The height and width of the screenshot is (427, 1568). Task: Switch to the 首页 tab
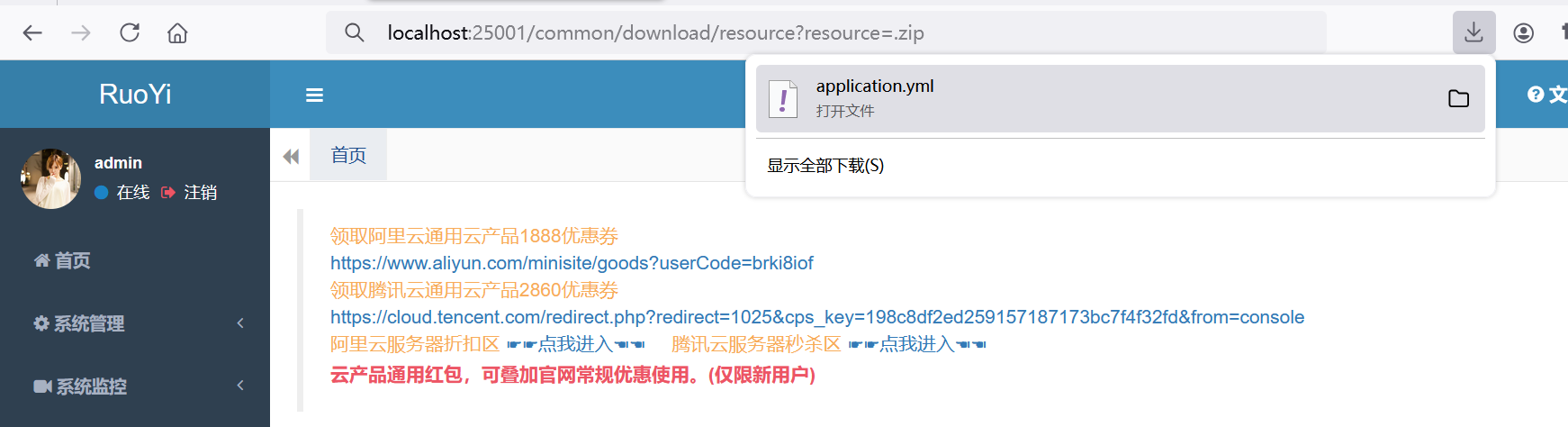coord(348,155)
